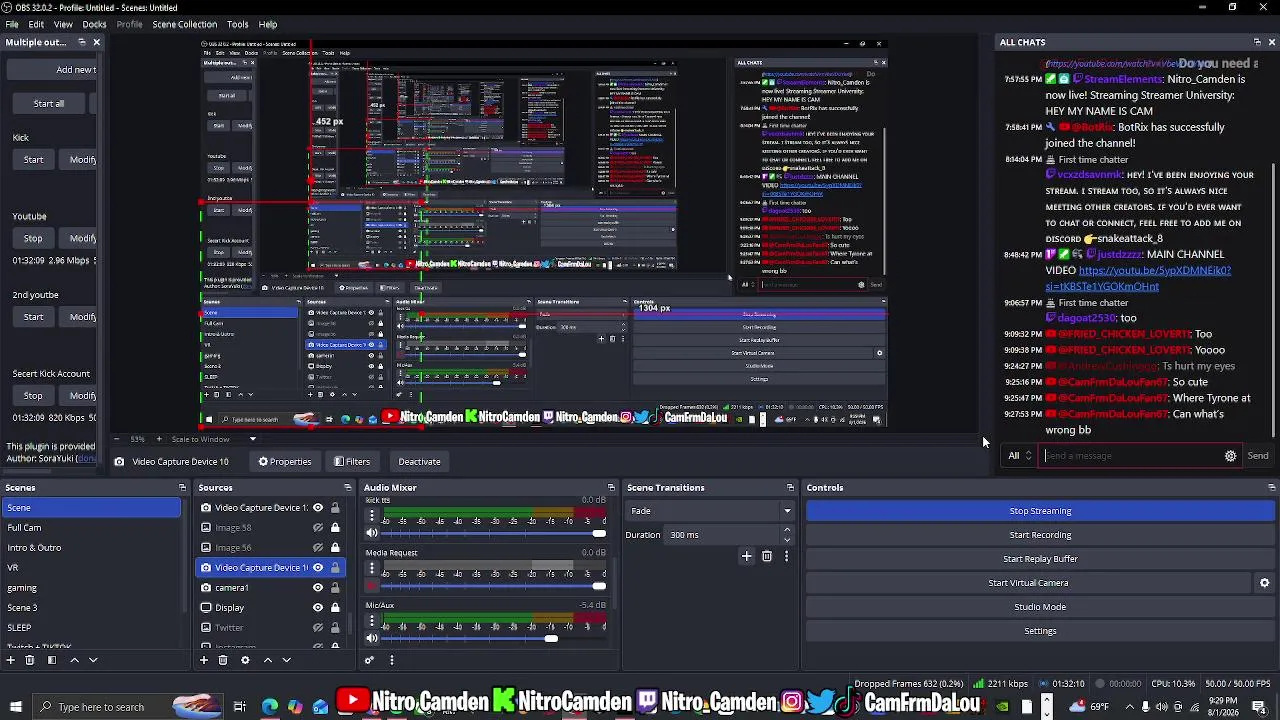1280x720 pixels.
Task: Unmute the Media Request speaker icon
Action: click(372, 586)
